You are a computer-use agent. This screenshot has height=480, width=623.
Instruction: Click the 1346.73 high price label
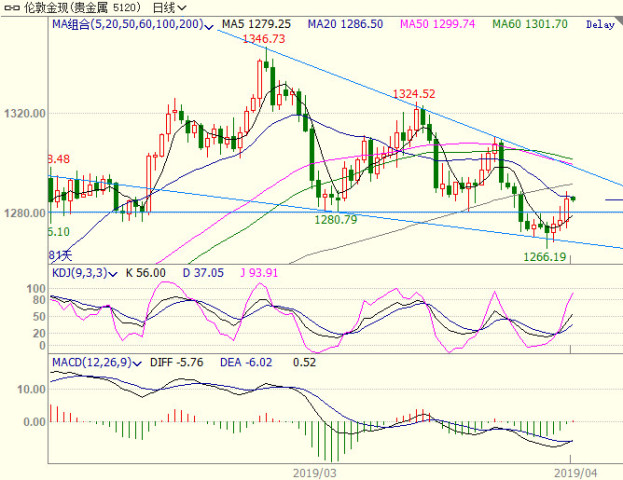[x=264, y=39]
